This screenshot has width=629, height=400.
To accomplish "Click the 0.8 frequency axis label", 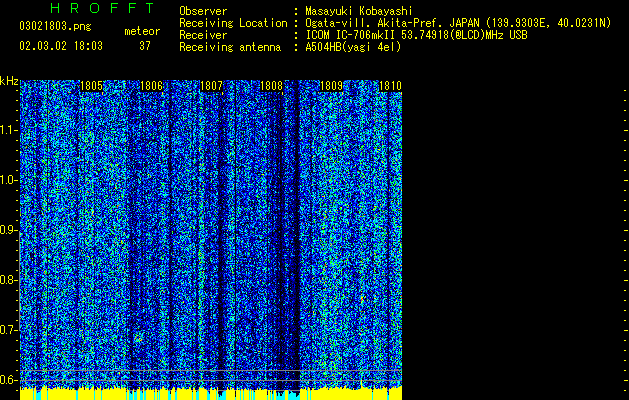I will click(x=8, y=280).
